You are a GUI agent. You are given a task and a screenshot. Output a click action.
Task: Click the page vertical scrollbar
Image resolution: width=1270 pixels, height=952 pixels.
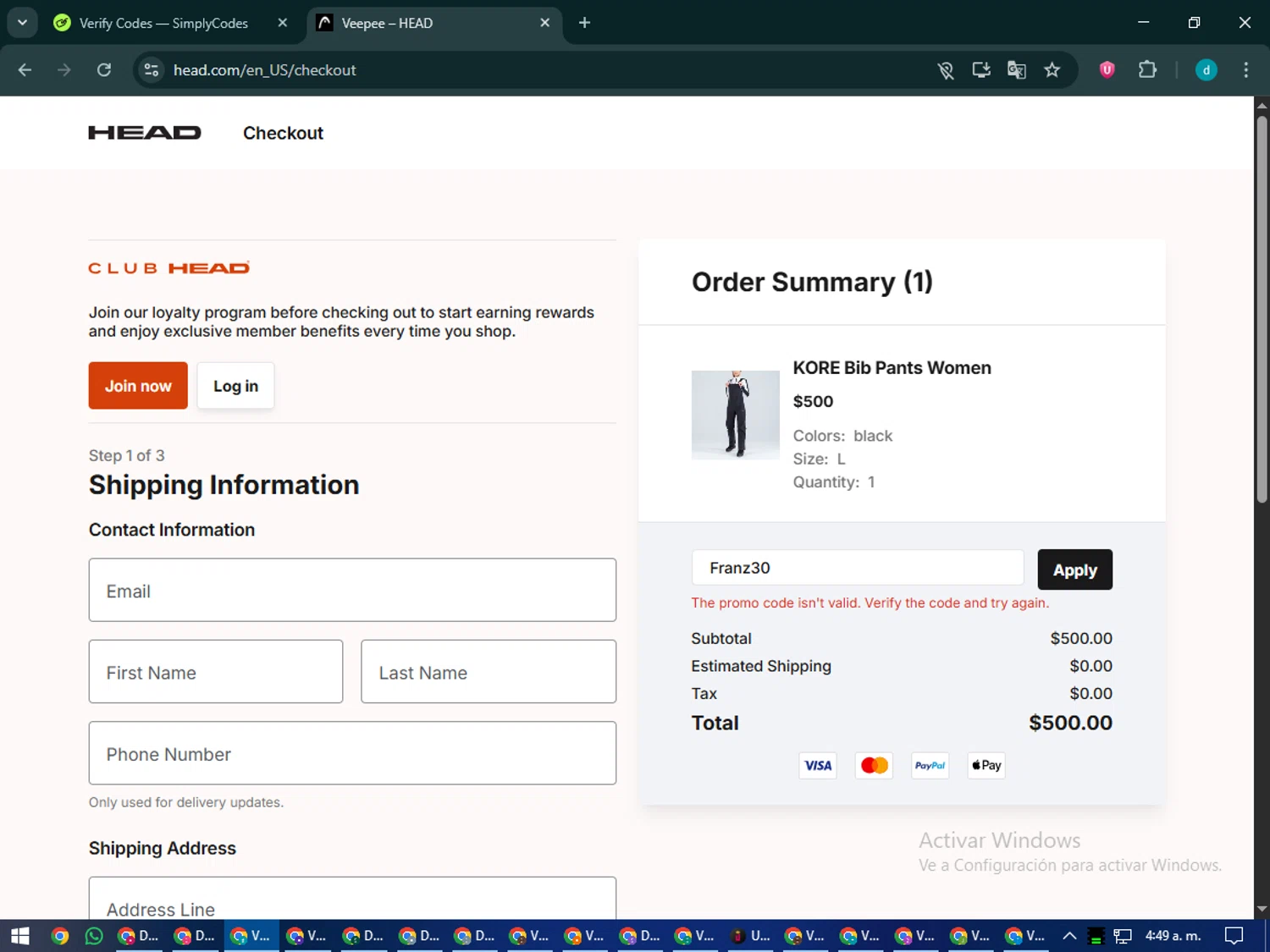tap(1262, 309)
